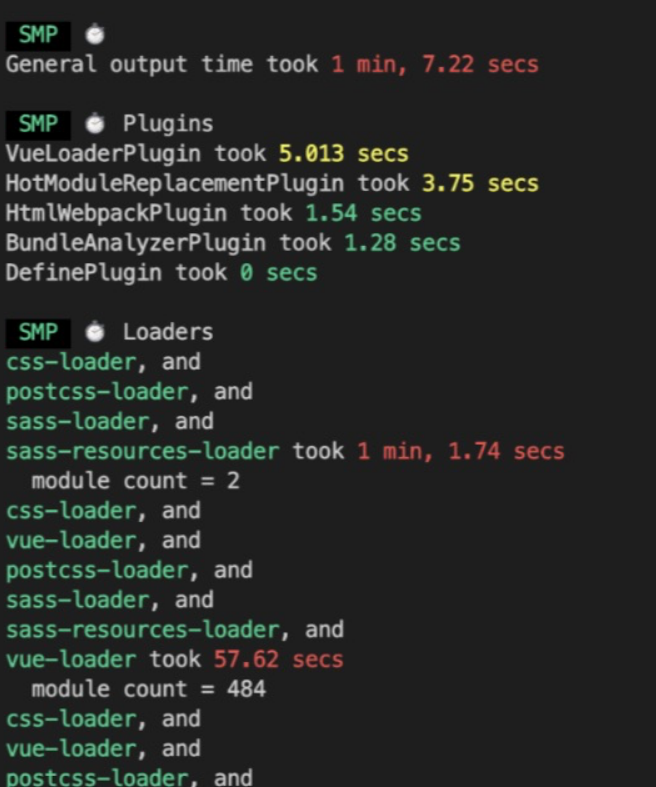Click the topmost stopwatch icon
This screenshot has height=787, width=656.
click(94, 36)
